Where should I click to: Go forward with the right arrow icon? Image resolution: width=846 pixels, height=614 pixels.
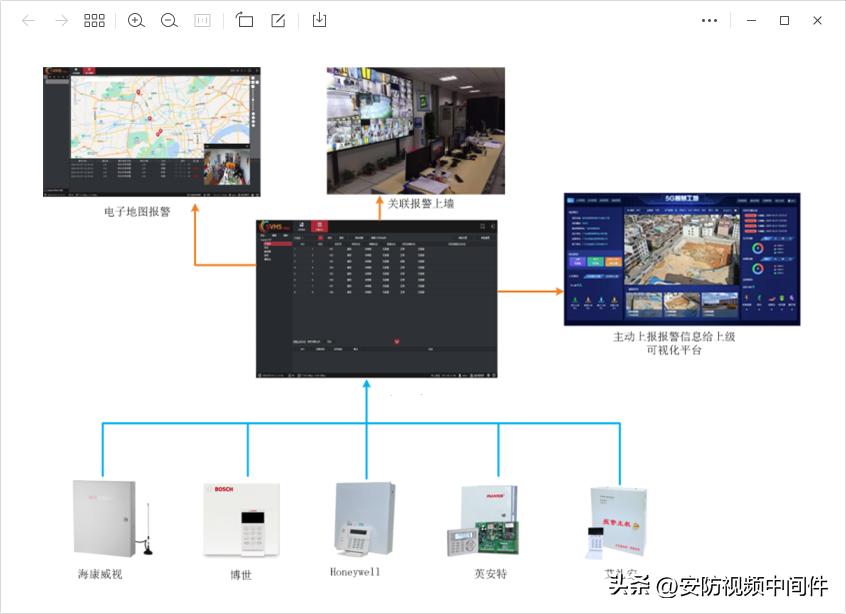62,20
